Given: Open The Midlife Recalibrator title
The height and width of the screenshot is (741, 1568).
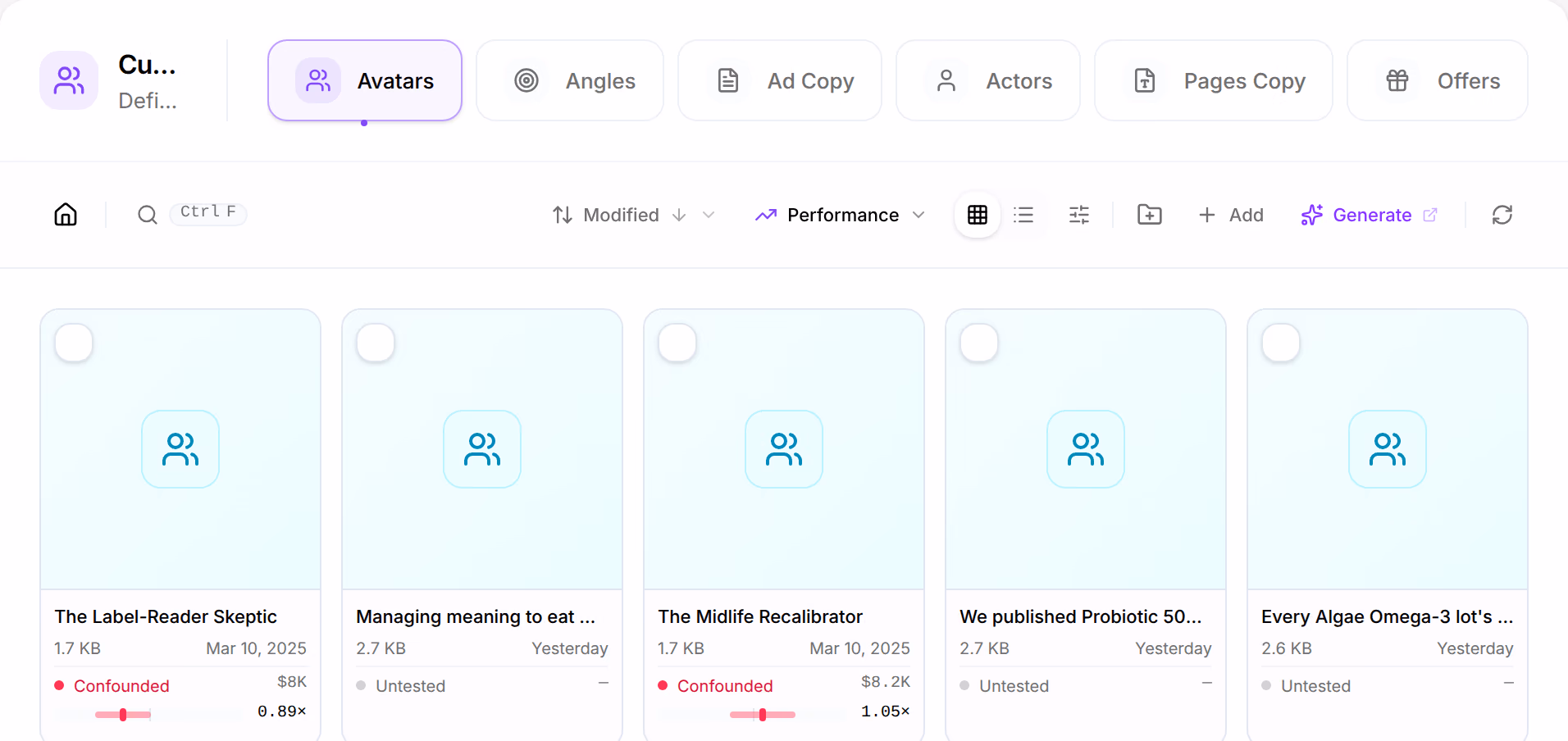Looking at the screenshot, I should coord(760,616).
